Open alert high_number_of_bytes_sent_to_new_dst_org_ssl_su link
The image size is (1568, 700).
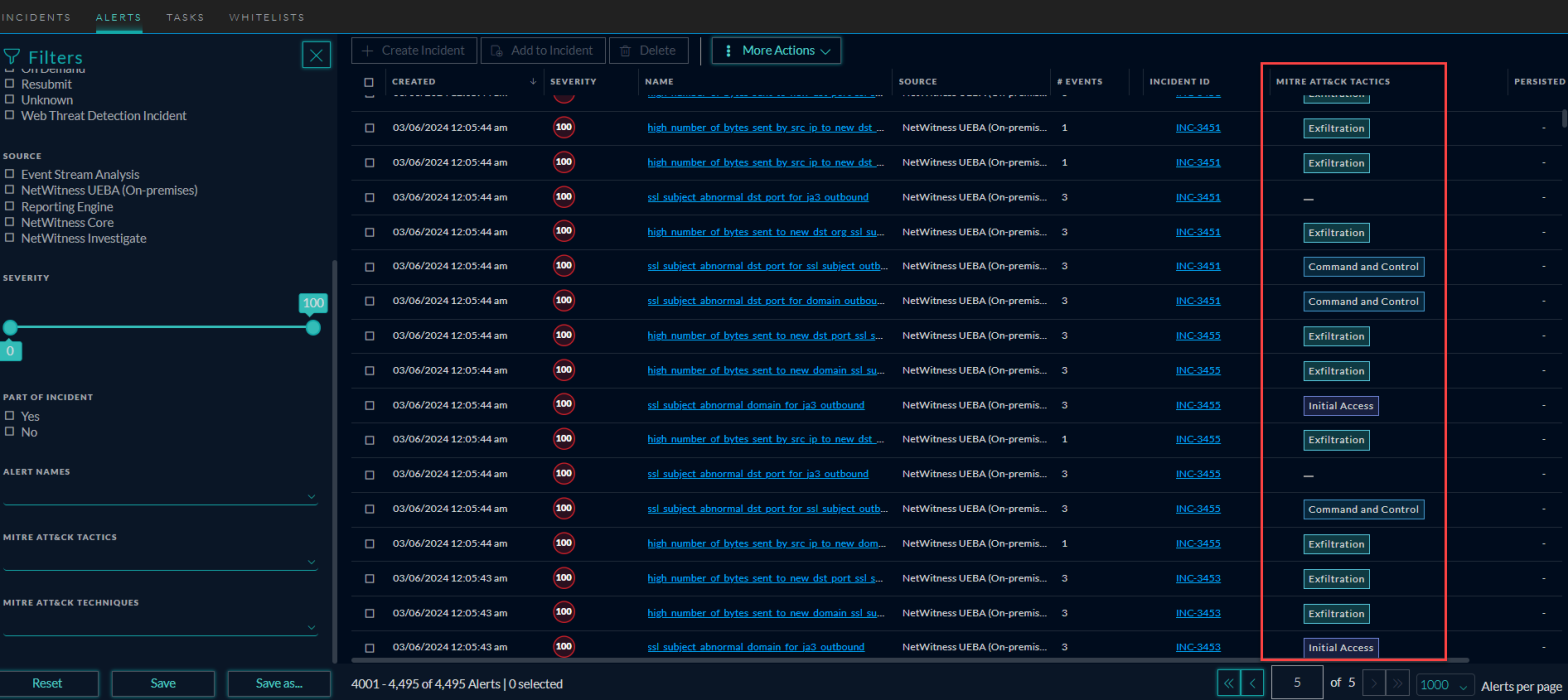click(x=767, y=232)
